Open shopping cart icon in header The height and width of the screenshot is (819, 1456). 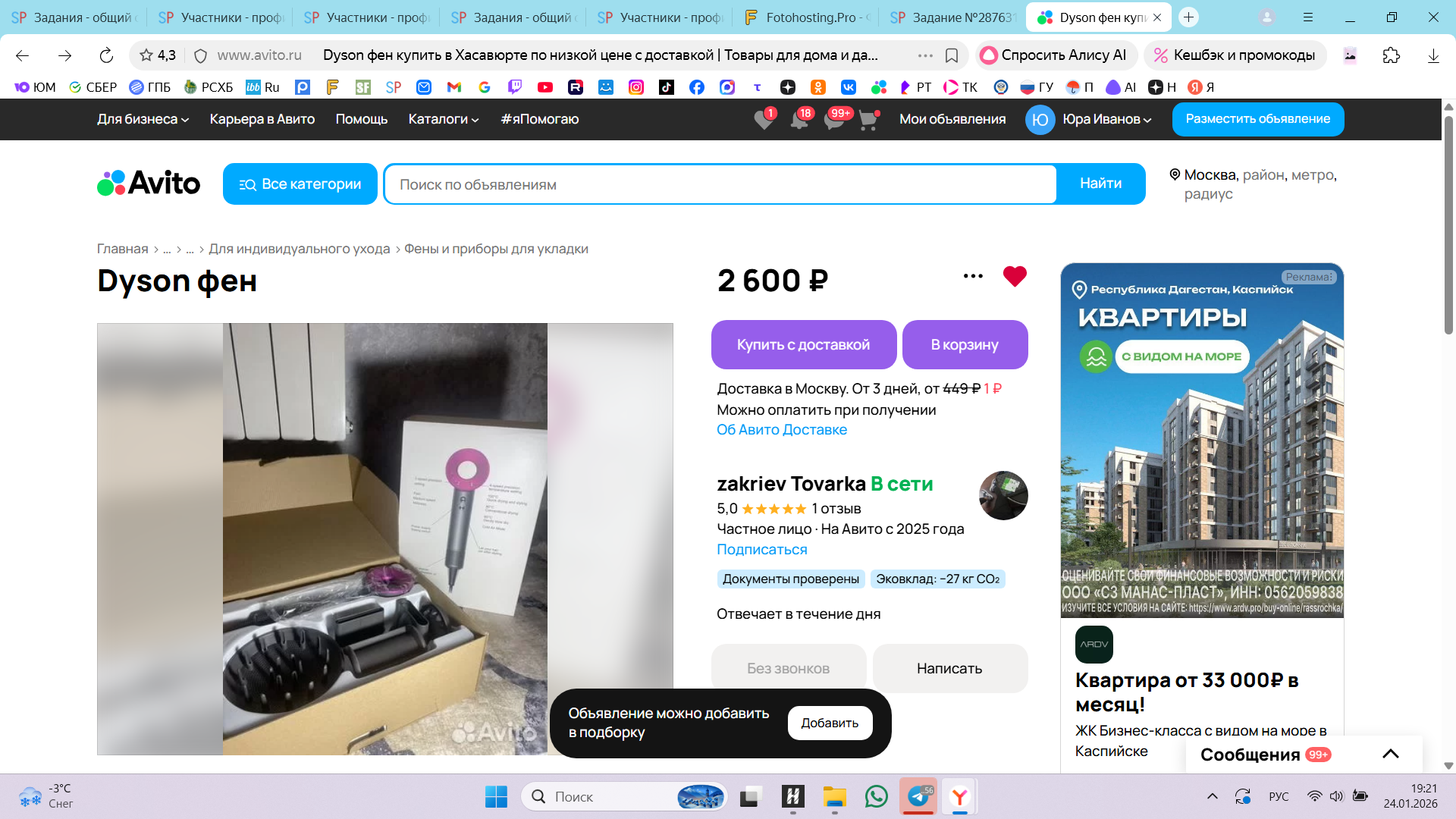868,120
